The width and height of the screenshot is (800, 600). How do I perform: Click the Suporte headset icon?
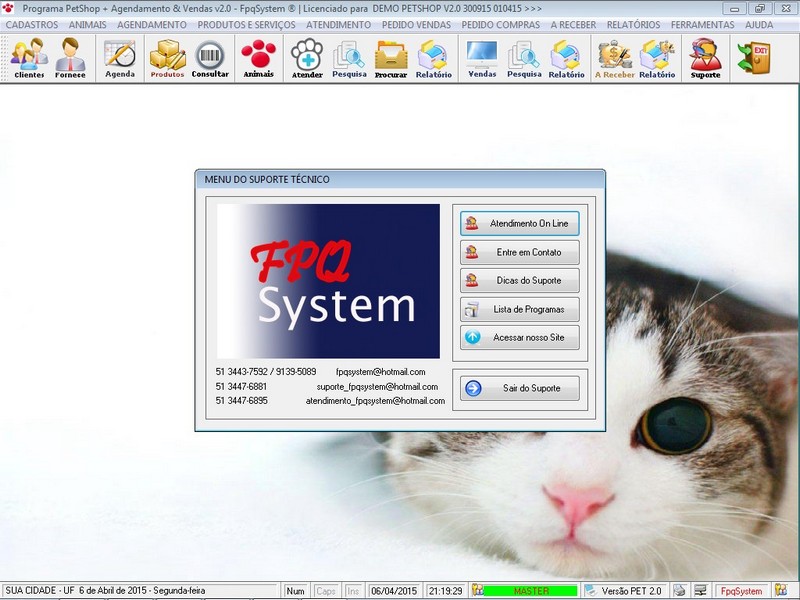click(706, 58)
